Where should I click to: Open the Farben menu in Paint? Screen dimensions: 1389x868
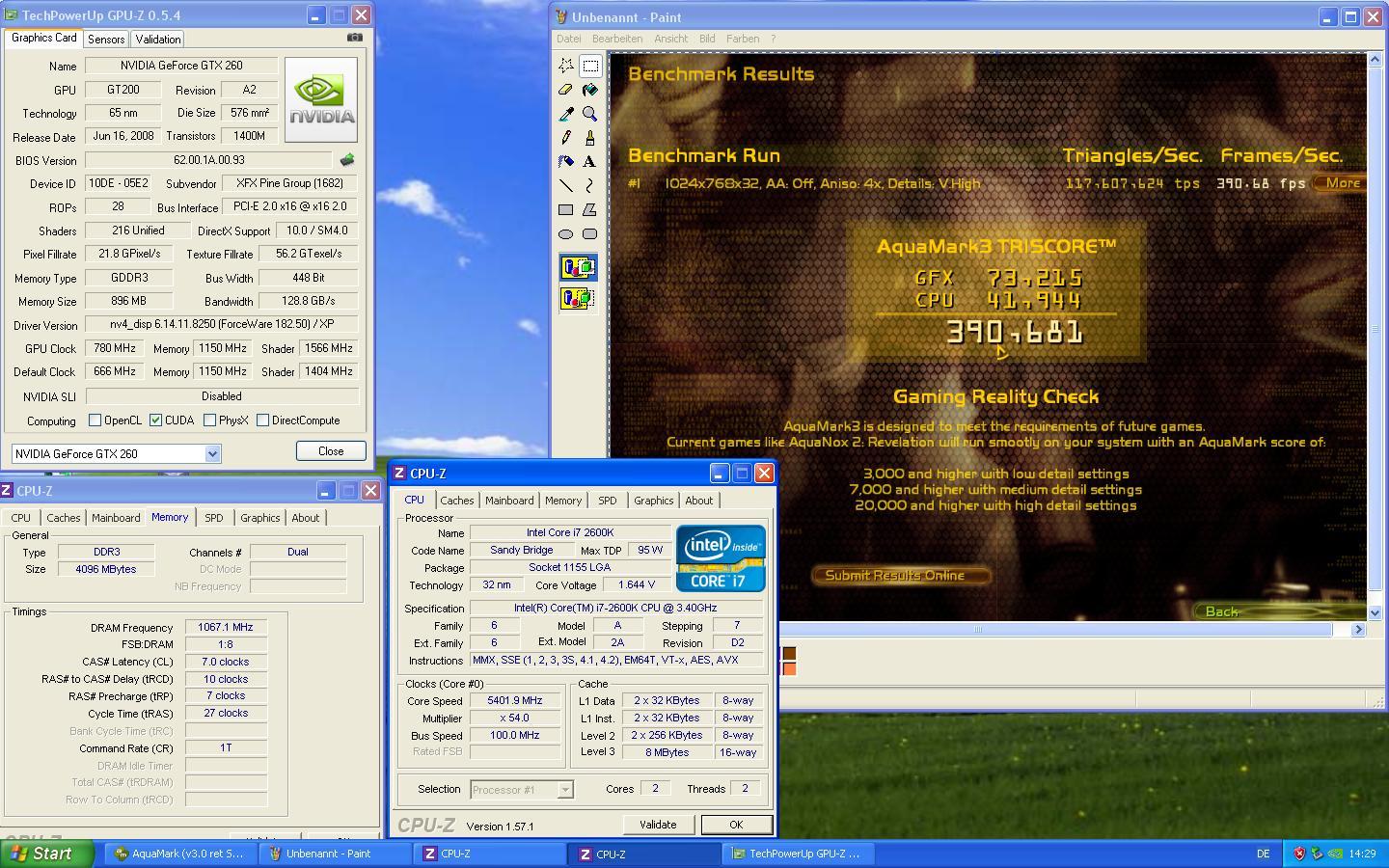tap(742, 39)
